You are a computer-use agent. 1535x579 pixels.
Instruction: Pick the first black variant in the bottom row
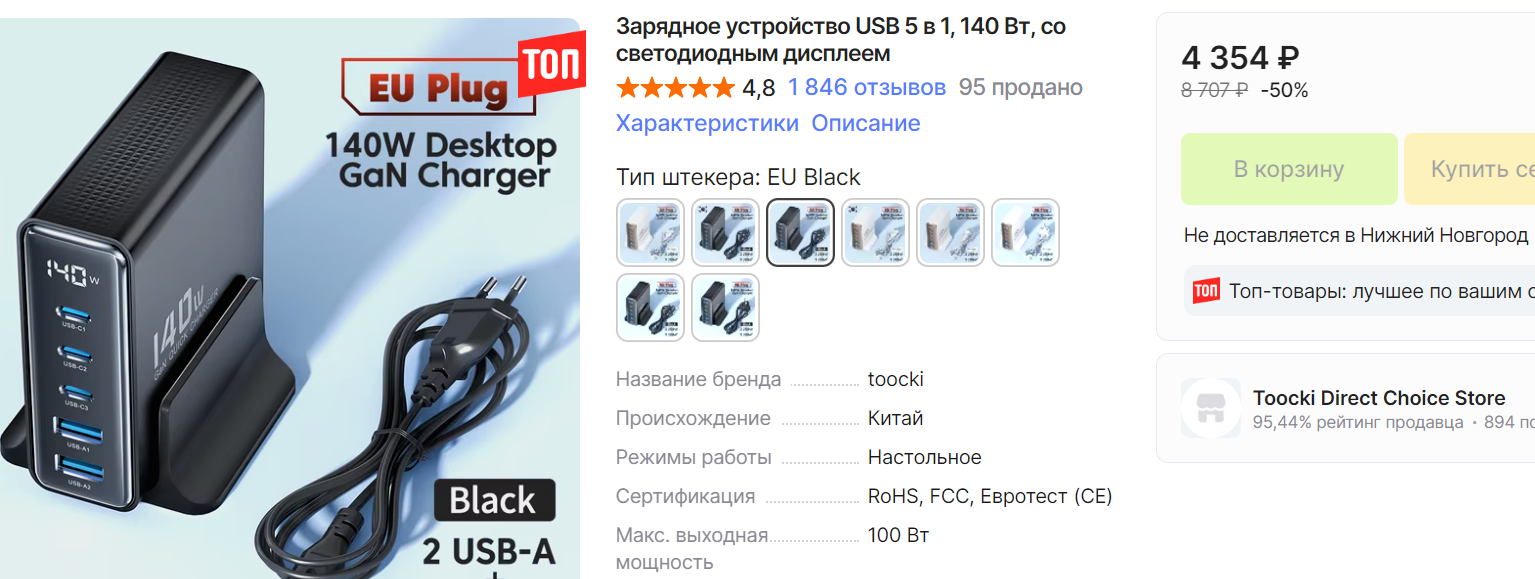coord(650,307)
